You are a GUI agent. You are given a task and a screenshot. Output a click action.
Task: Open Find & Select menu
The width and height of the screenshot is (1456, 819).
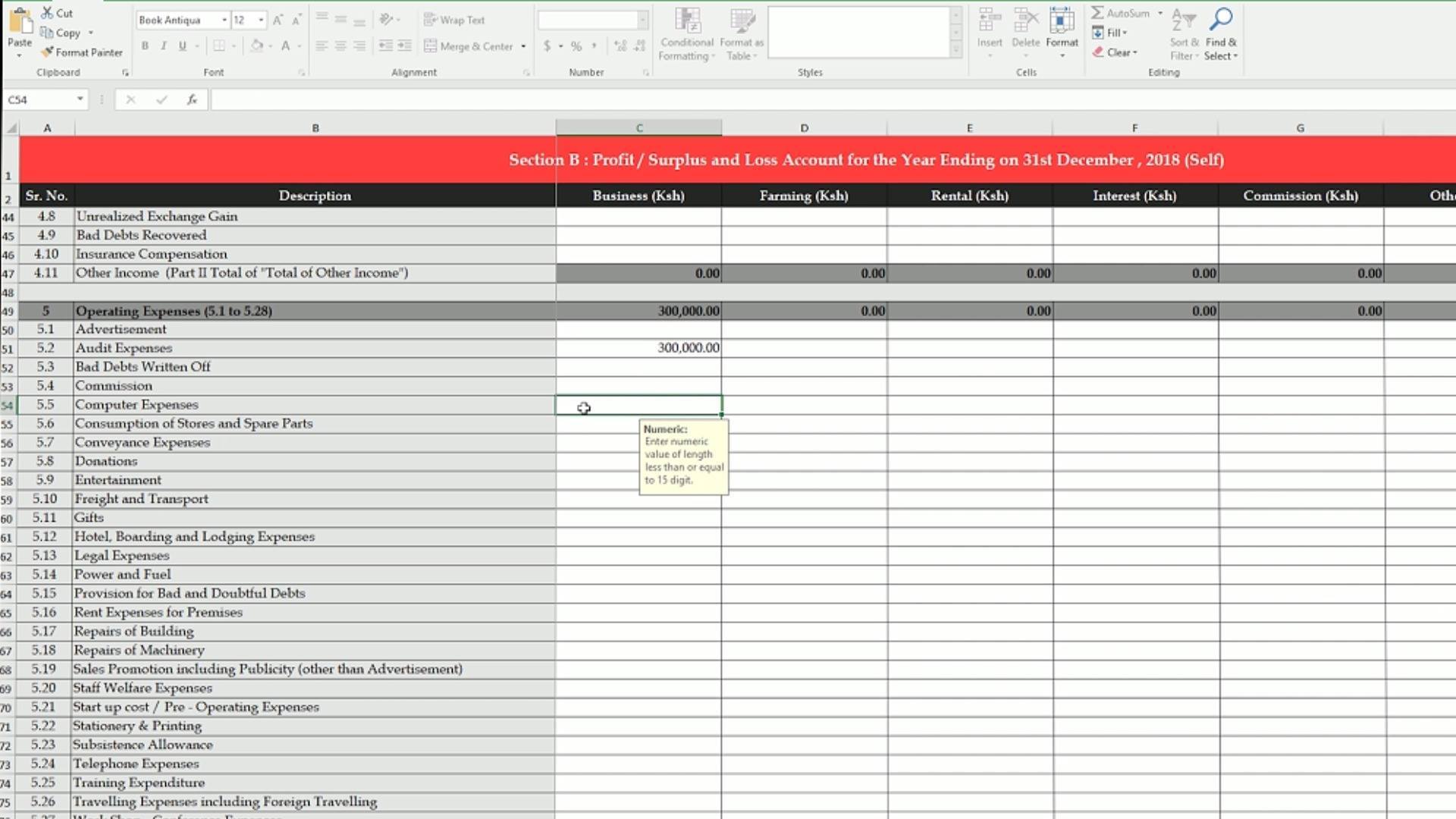coord(1221,34)
